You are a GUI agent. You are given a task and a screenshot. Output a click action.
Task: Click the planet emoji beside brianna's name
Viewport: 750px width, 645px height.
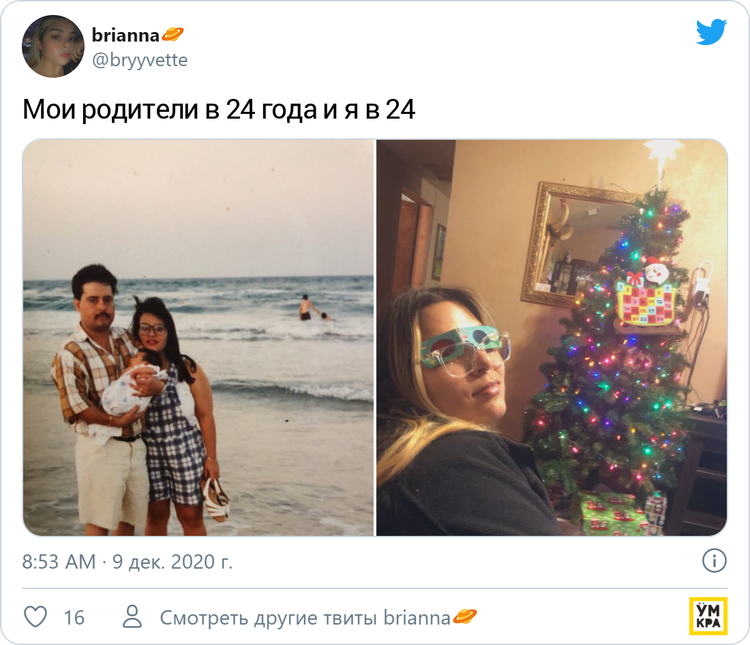172,35
